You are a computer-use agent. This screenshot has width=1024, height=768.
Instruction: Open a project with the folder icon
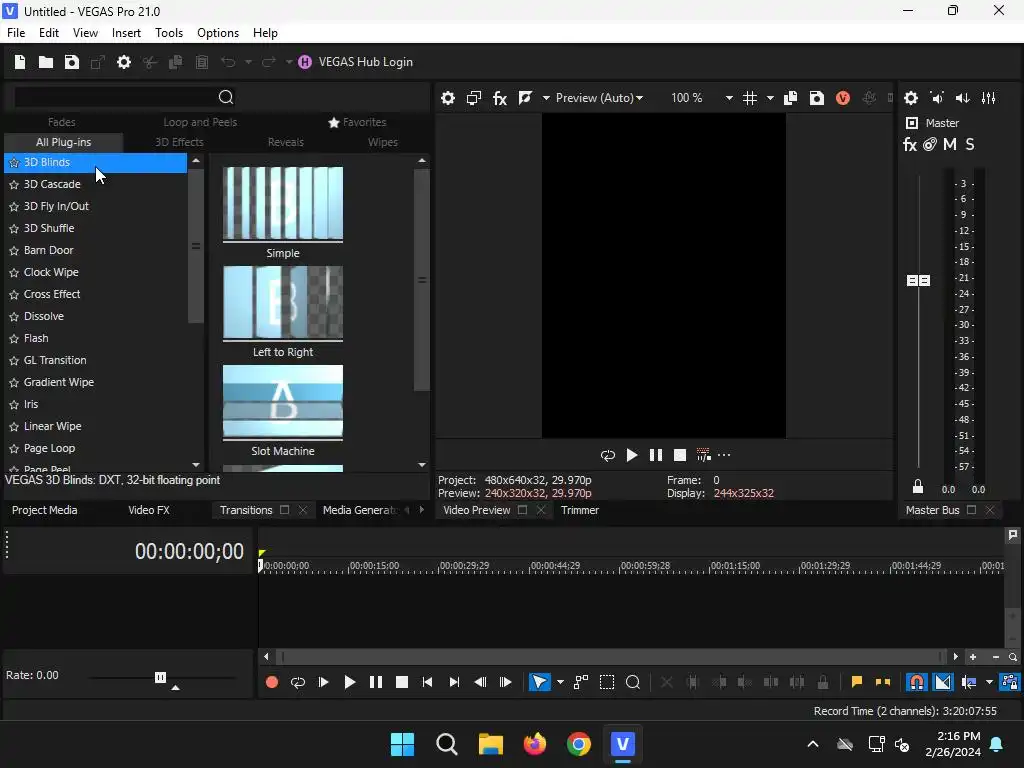click(46, 62)
